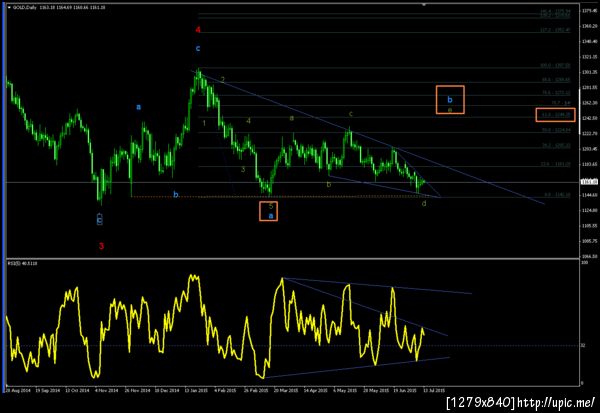600x413 pixels.
Task: Select the rising lower trendline on RSI
Action: [x=357, y=367]
